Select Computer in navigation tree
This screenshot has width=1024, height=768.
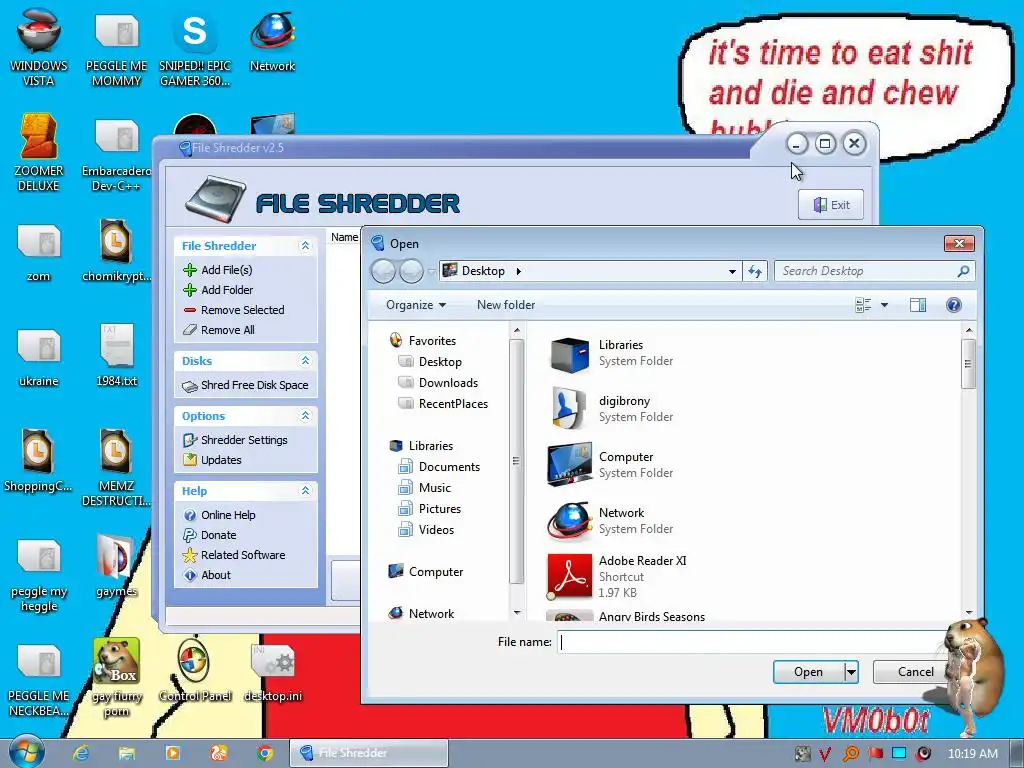436,572
